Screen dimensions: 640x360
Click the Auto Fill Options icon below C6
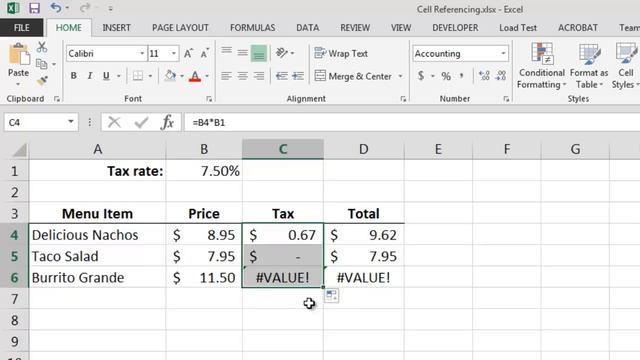pyautogui.click(x=331, y=295)
